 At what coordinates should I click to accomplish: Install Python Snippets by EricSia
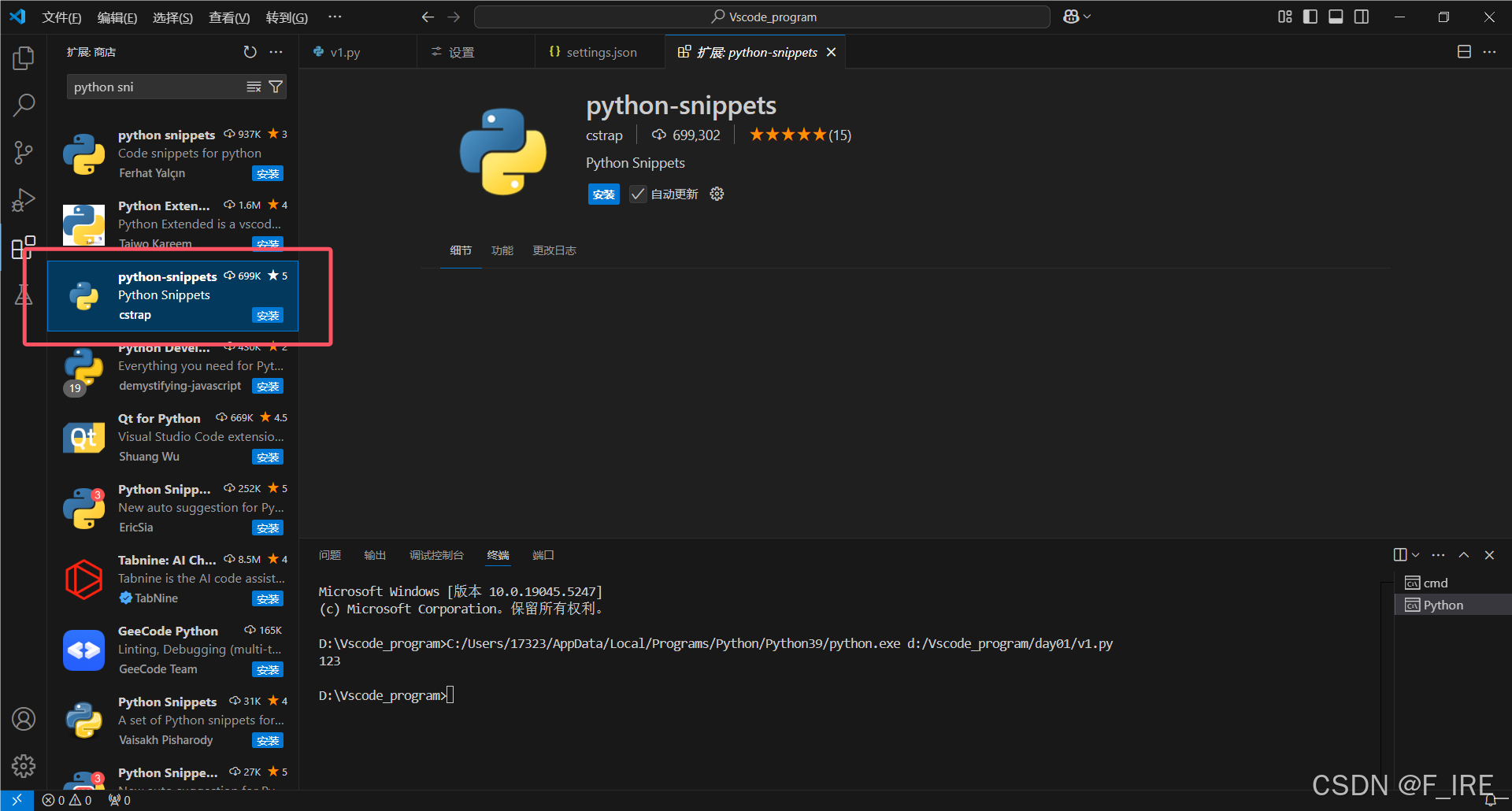[268, 528]
